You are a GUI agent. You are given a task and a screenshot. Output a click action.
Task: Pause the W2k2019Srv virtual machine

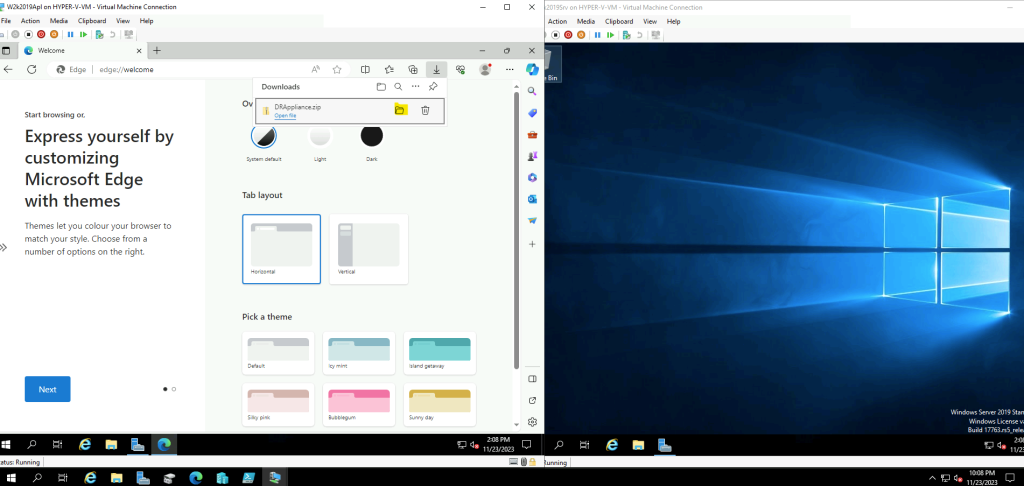(x=600, y=35)
